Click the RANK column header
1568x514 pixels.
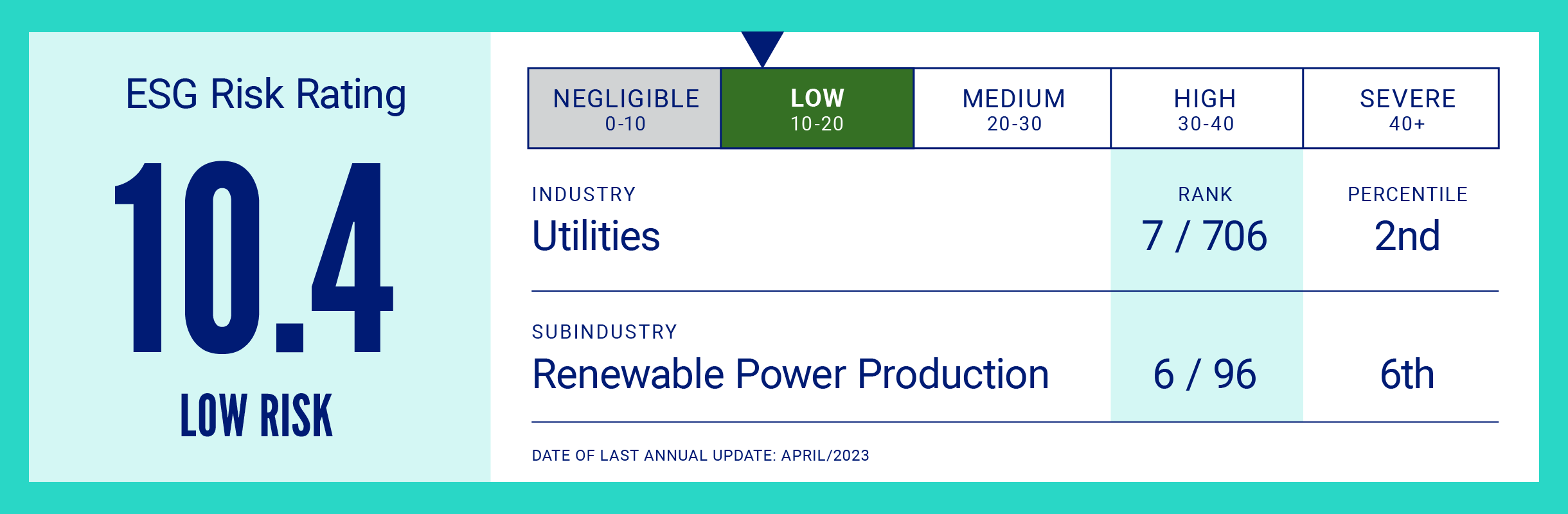(x=1206, y=194)
